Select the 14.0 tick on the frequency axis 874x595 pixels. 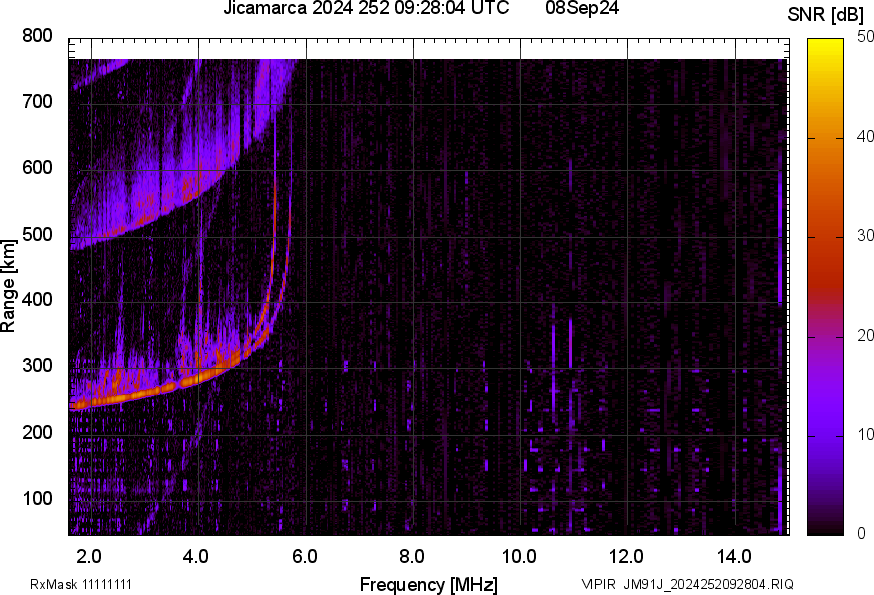[x=734, y=554]
